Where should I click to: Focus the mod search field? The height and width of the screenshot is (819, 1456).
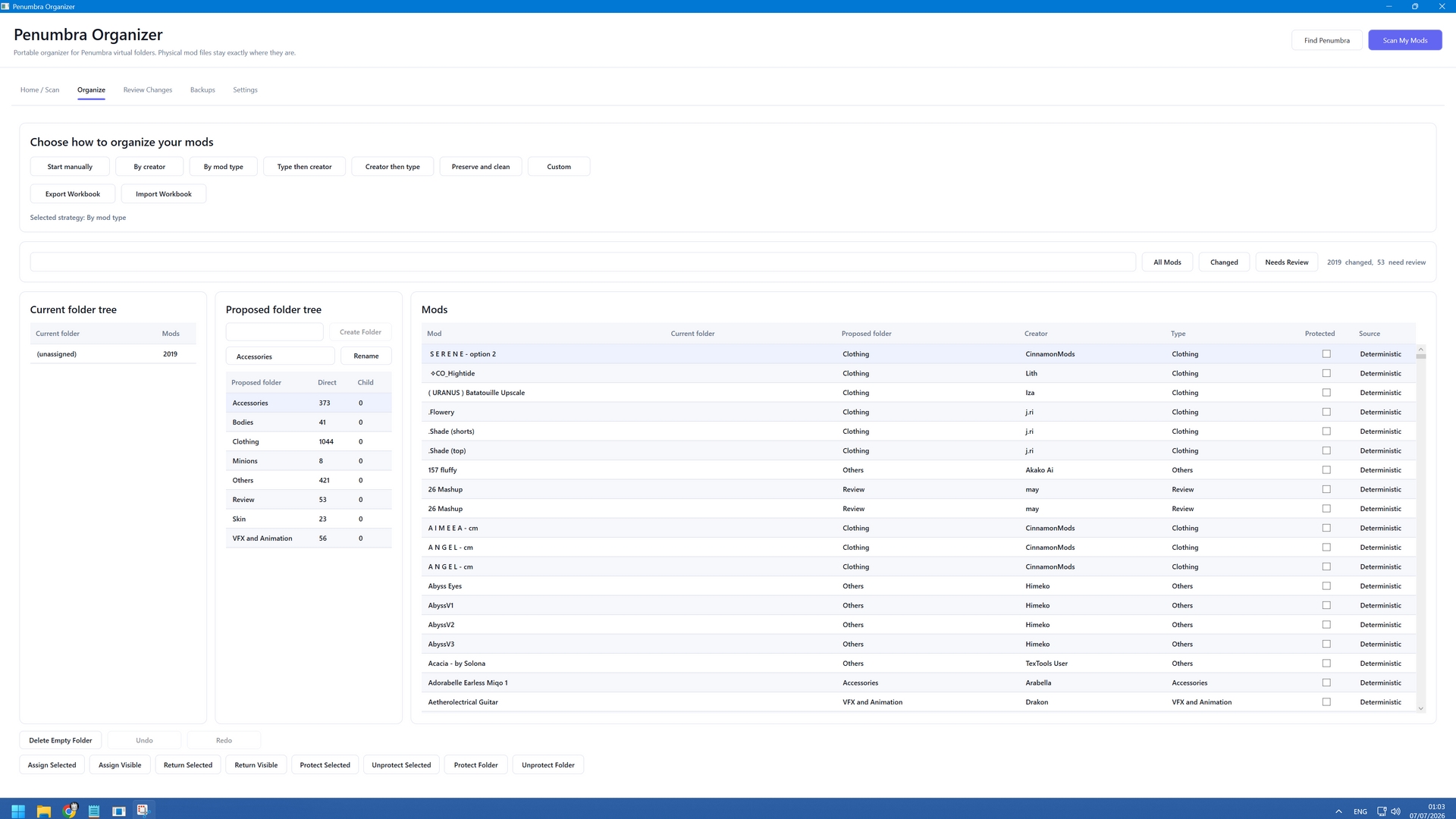point(582,262)
